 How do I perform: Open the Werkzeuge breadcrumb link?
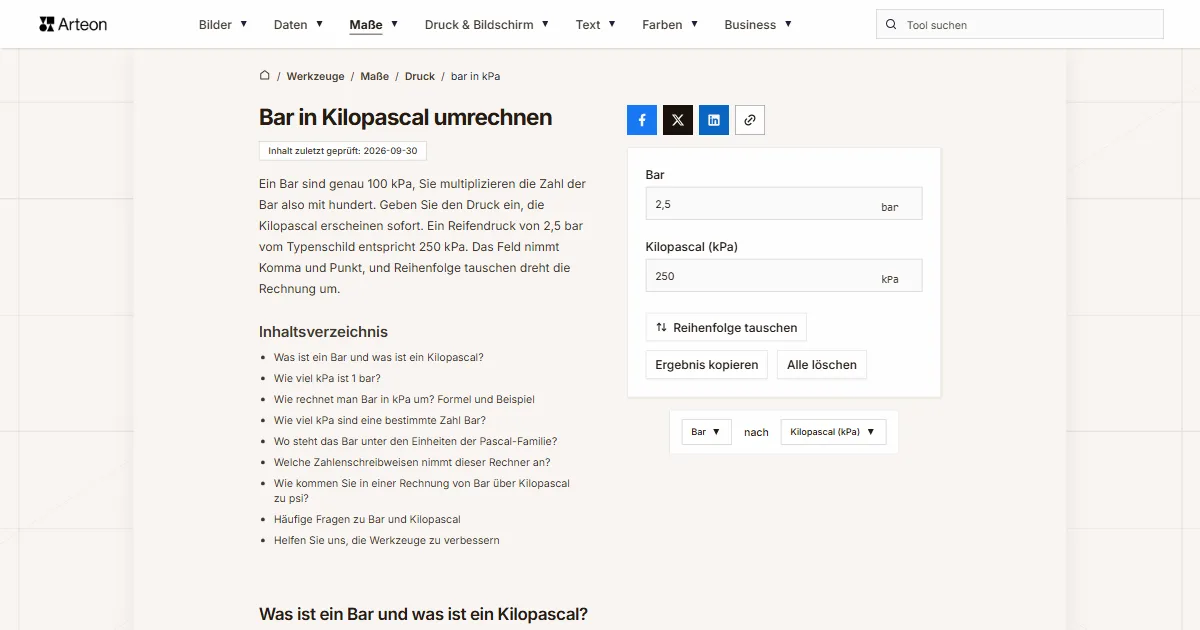[x=315, y=76]
